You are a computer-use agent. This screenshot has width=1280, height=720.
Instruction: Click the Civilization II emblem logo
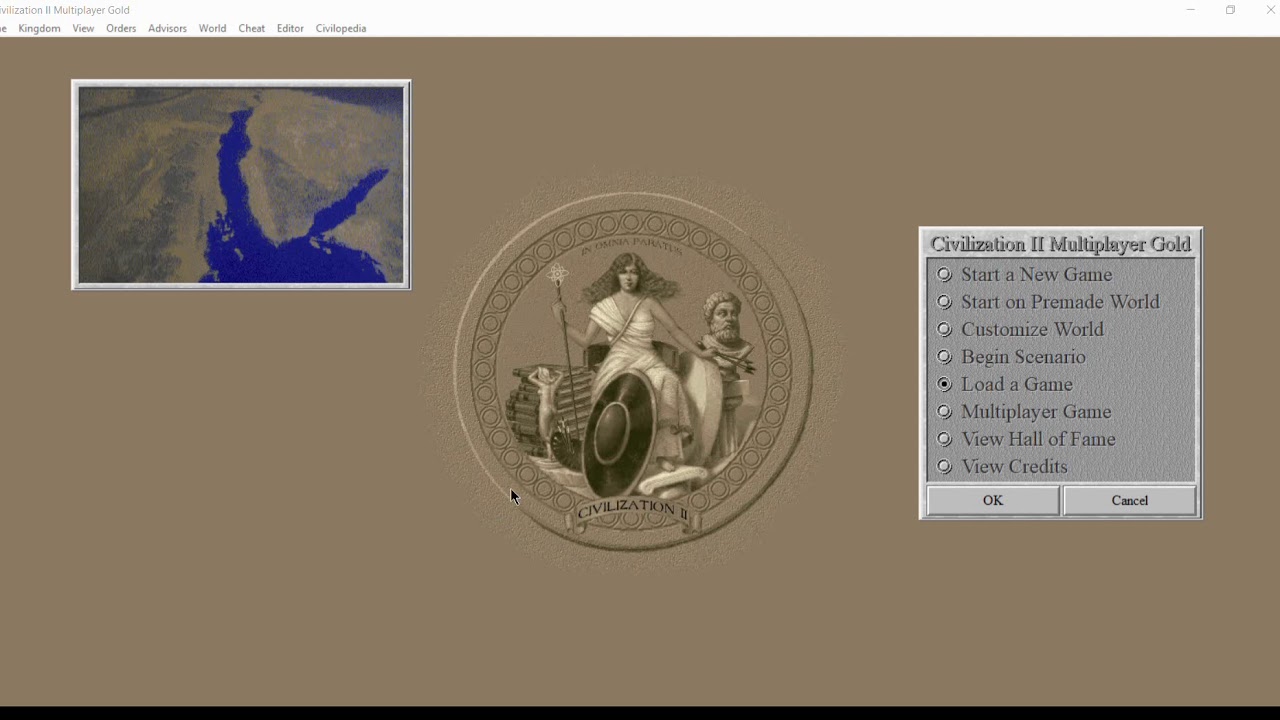point(633,372)
